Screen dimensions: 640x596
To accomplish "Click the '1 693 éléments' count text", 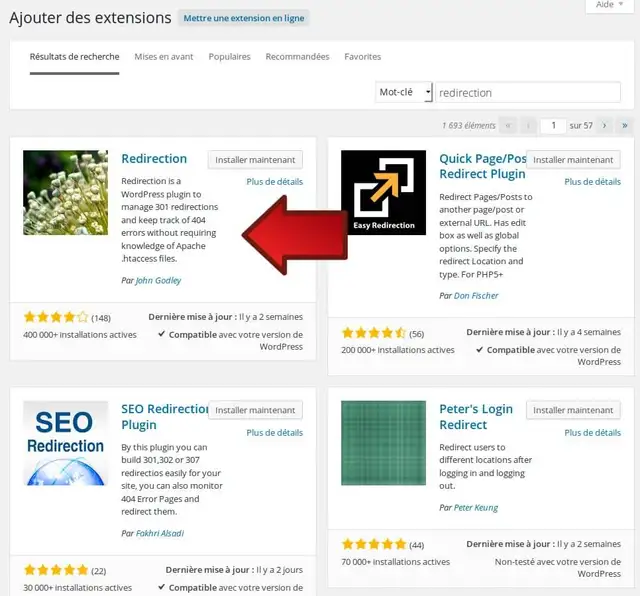I will [469, 126].
